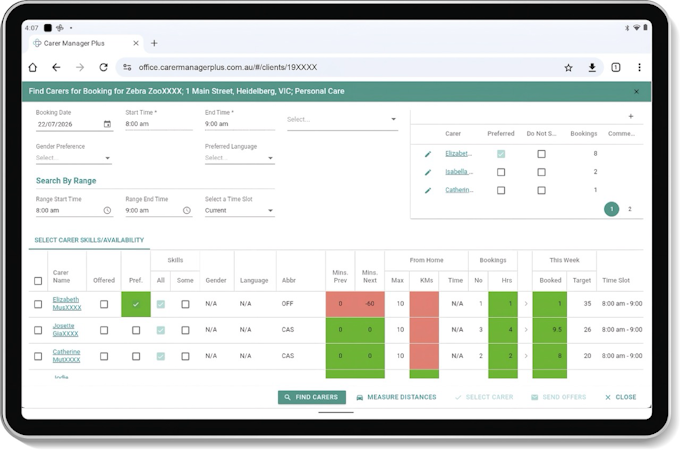Screen dimensions: 680x450
Task: Open the Catherine MutXXXX carer link
Action: [66, 355]
